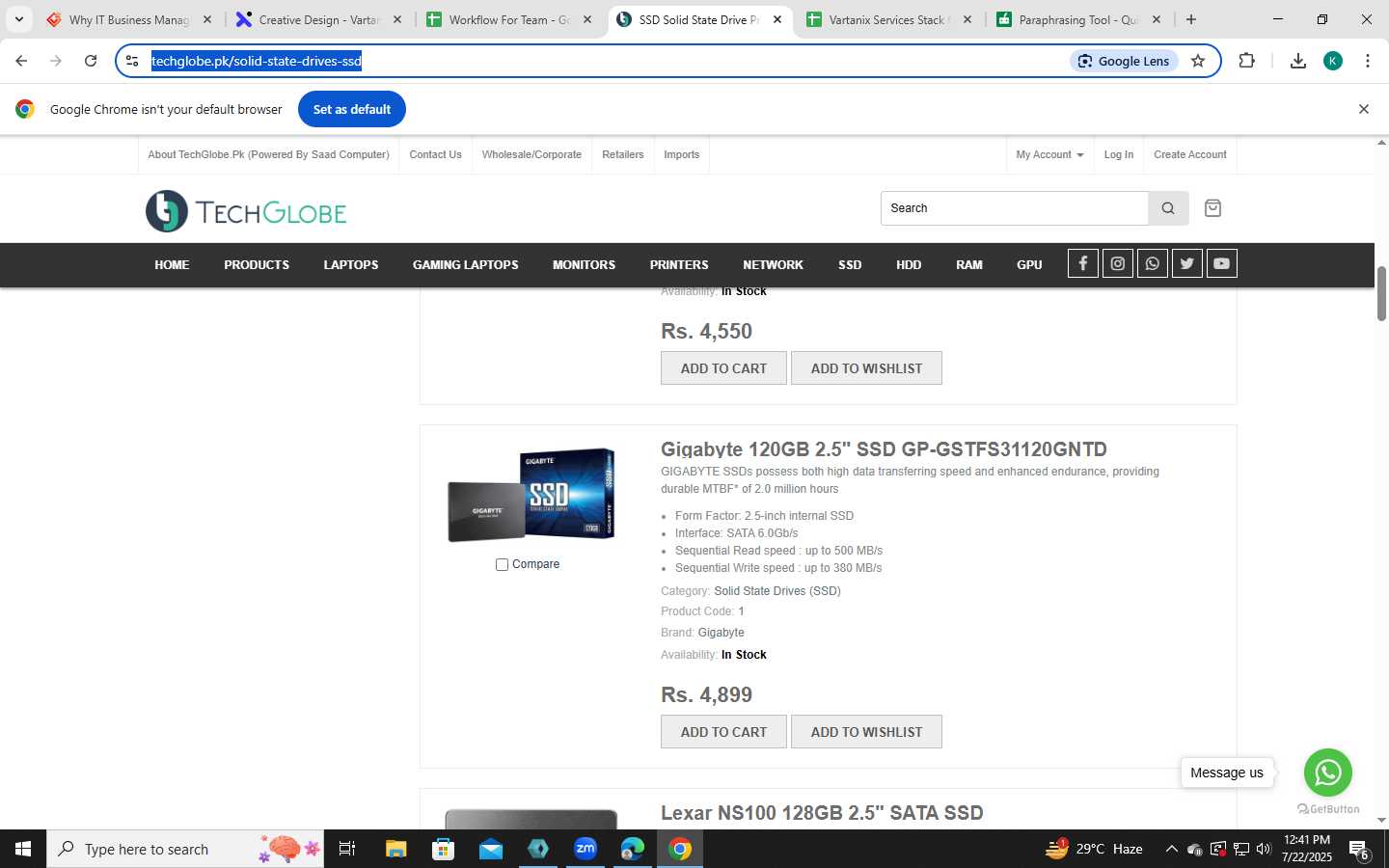Open tab search dropdown arrow

pos(18,19)
